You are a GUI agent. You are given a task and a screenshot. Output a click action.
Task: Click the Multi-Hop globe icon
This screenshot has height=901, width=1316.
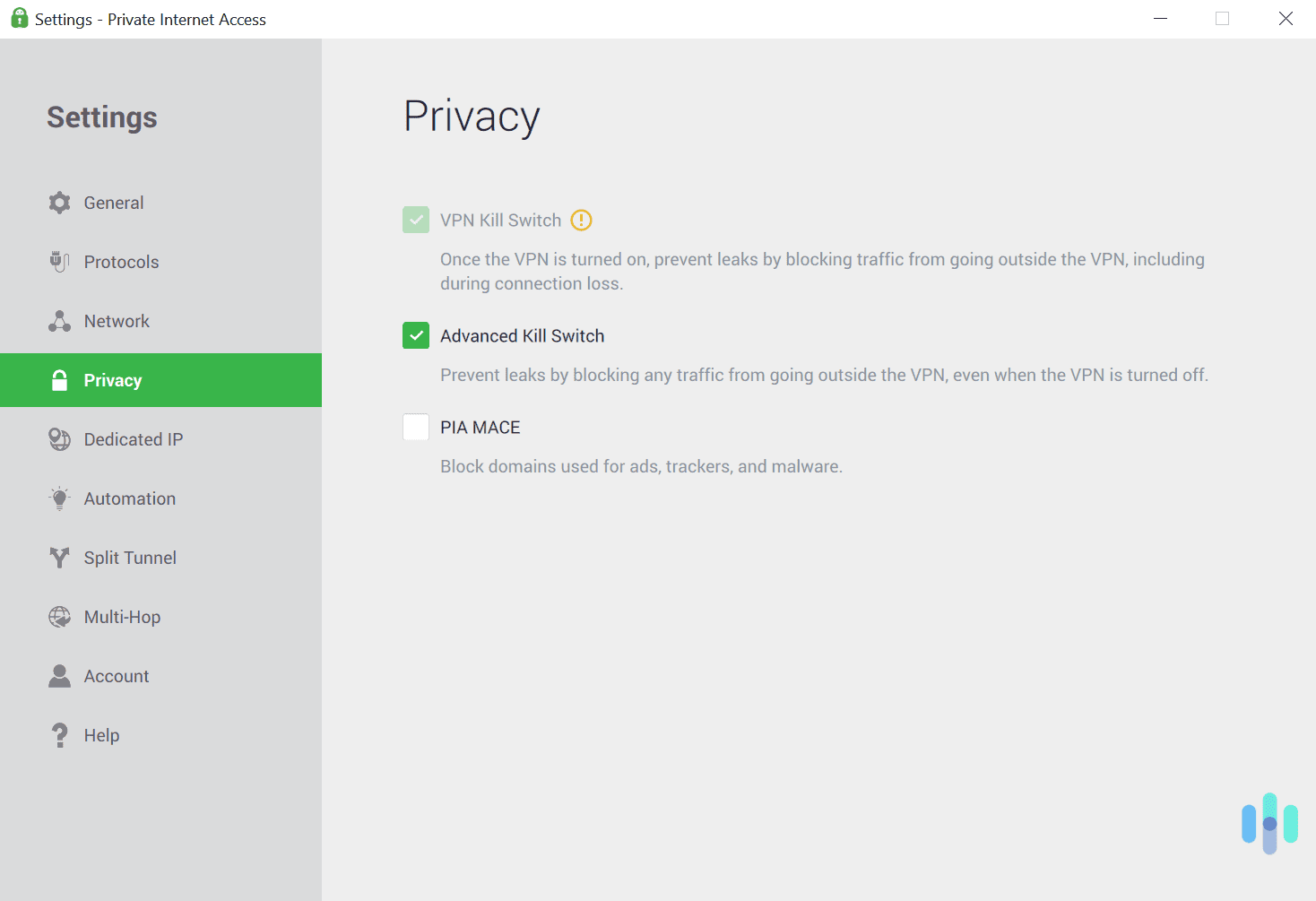coord(59,617)
